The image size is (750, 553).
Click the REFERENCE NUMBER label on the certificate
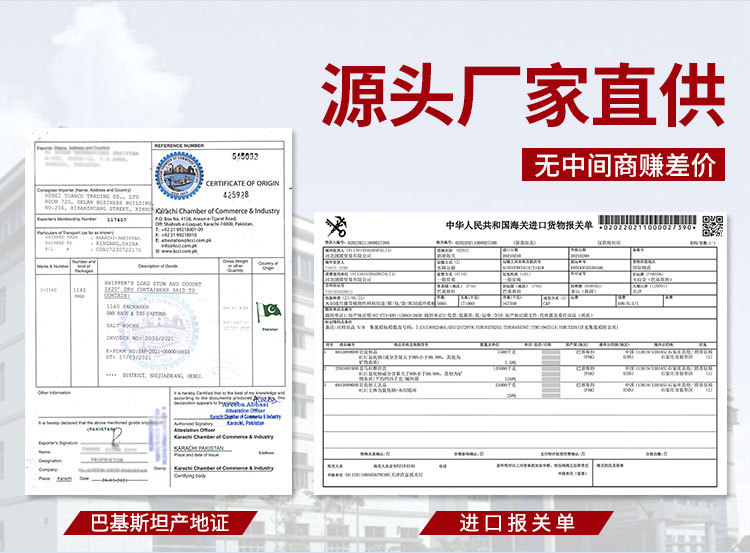[x=179, y=145]
